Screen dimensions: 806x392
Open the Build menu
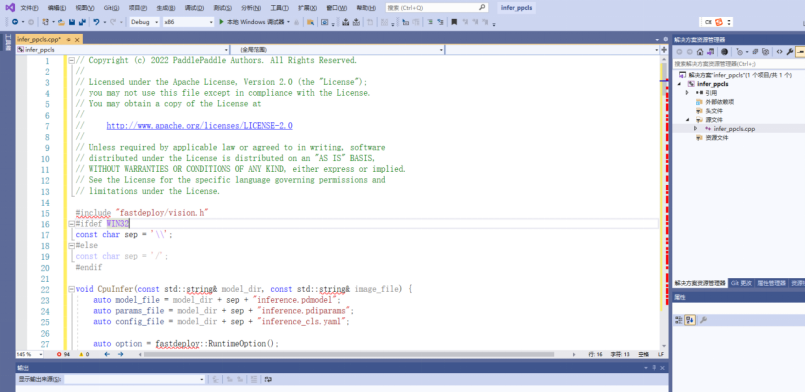tap(166, 8)
